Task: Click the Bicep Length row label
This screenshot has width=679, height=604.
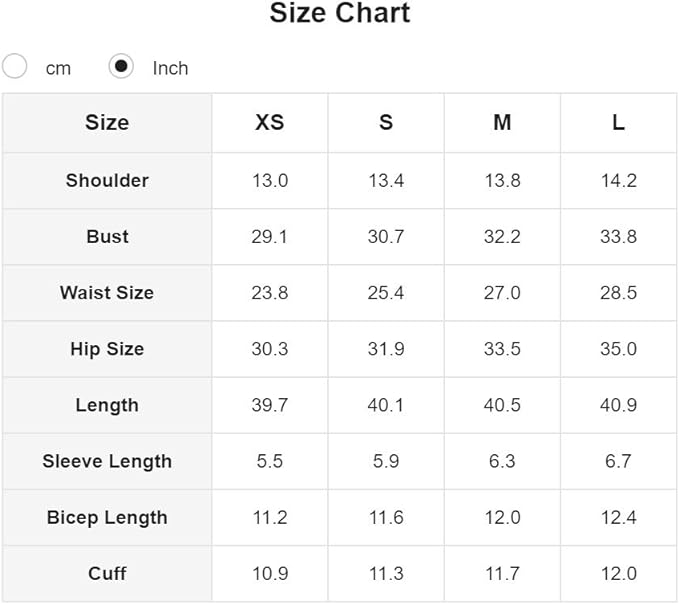Action: (107, 517)
